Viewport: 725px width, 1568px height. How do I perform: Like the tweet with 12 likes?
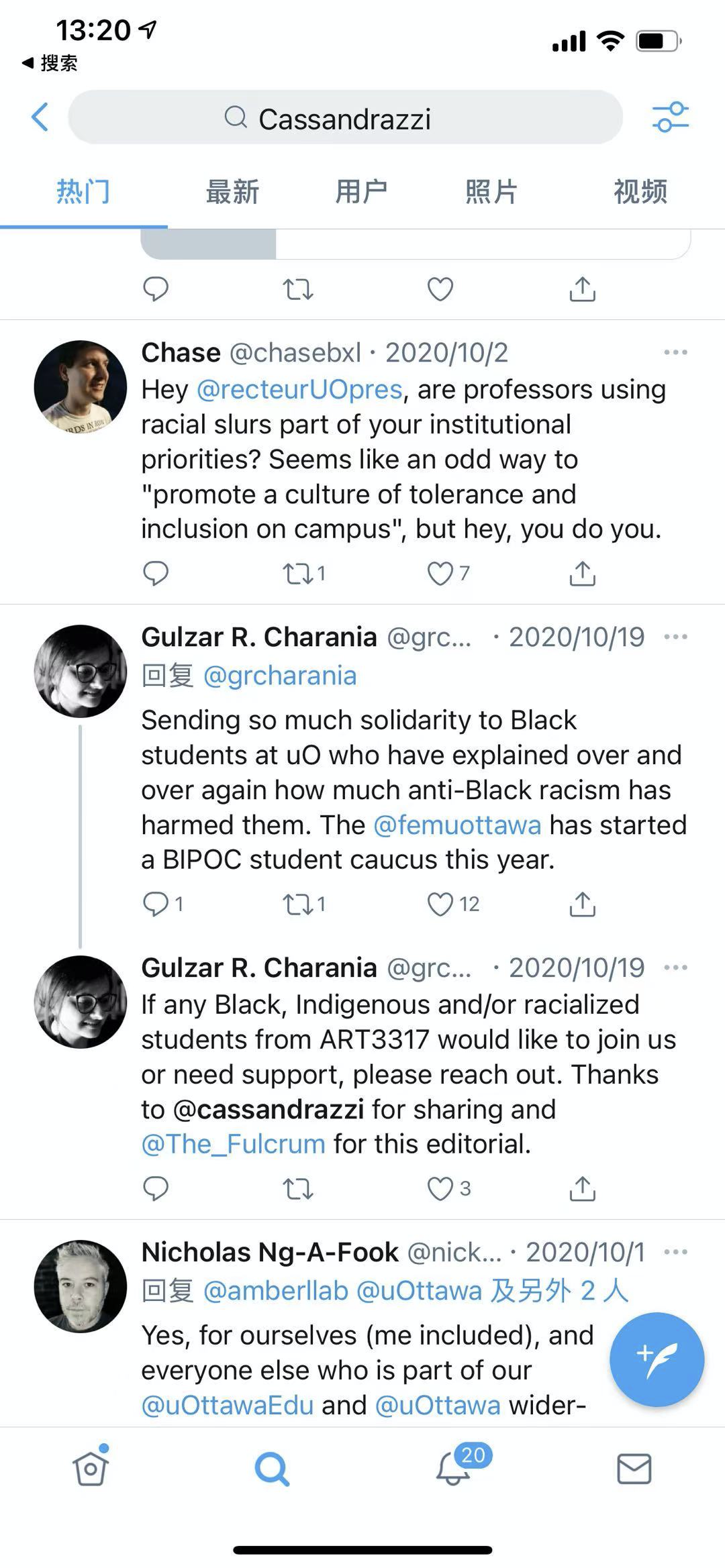coord(440,904)
